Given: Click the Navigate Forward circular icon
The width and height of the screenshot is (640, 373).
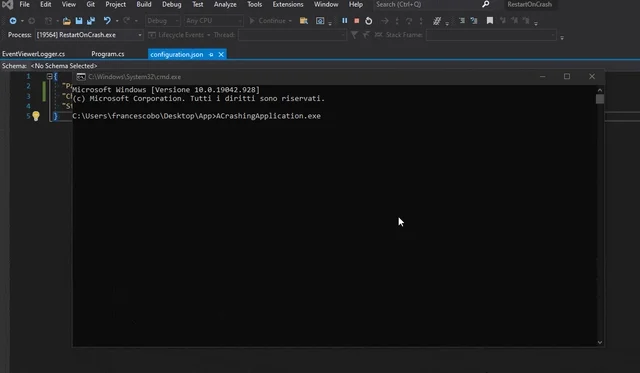Looking at the screenshot, I should click(x=31, y=21).
